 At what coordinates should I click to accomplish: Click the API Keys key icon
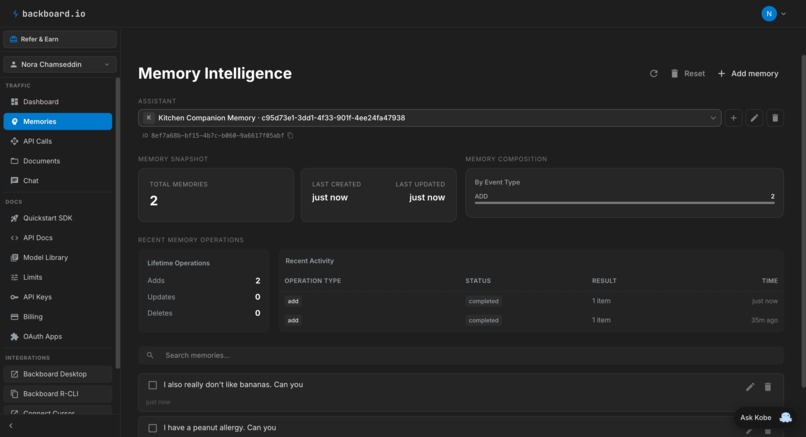tap(14, 297)
